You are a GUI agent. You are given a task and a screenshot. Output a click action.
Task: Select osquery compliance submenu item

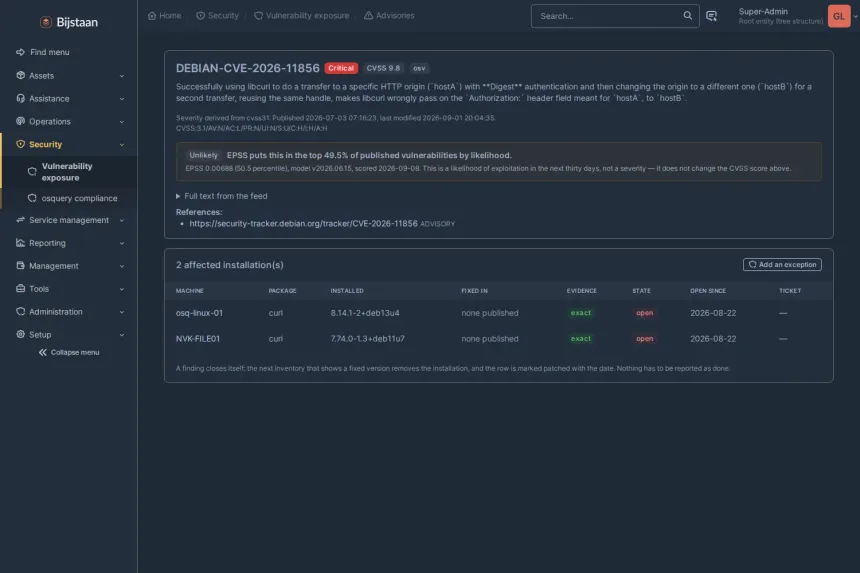tap(69, 198)
